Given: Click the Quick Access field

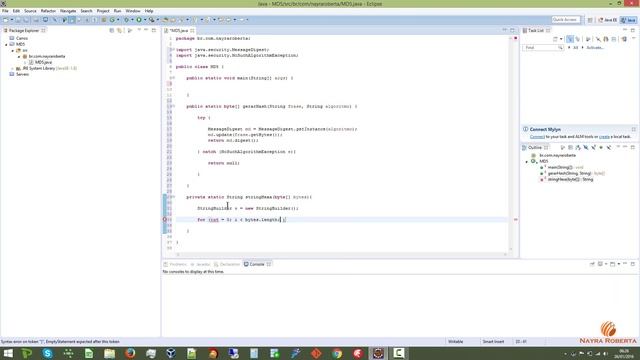Looking at the screenshot, I should (566, 20).
